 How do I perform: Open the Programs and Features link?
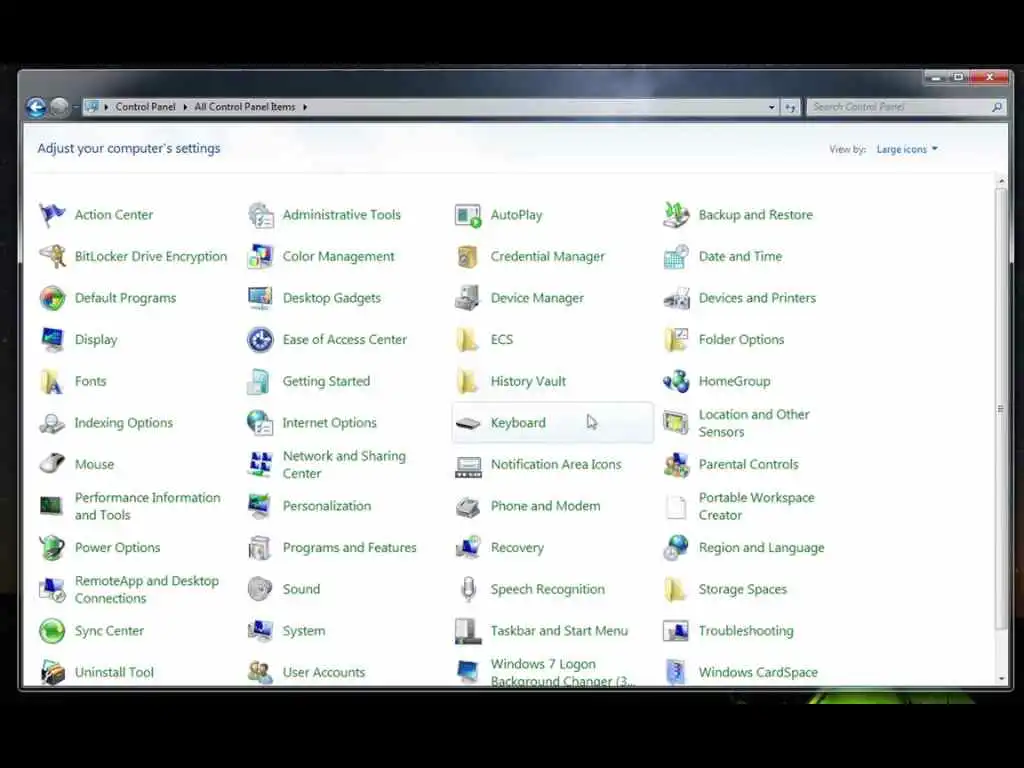(x=349, y=547)
